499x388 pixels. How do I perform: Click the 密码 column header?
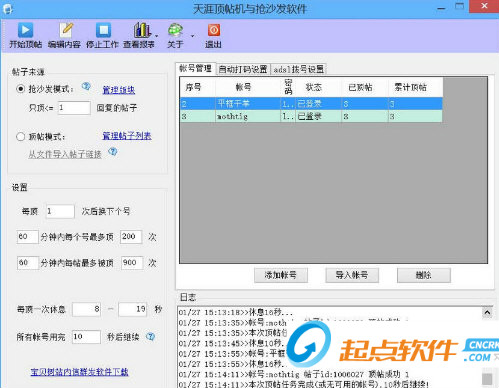point(288,87)
